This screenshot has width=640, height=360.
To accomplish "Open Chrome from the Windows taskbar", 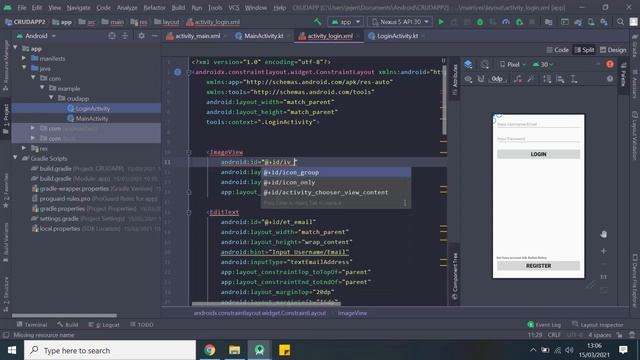I will click(x=210, y=350).
